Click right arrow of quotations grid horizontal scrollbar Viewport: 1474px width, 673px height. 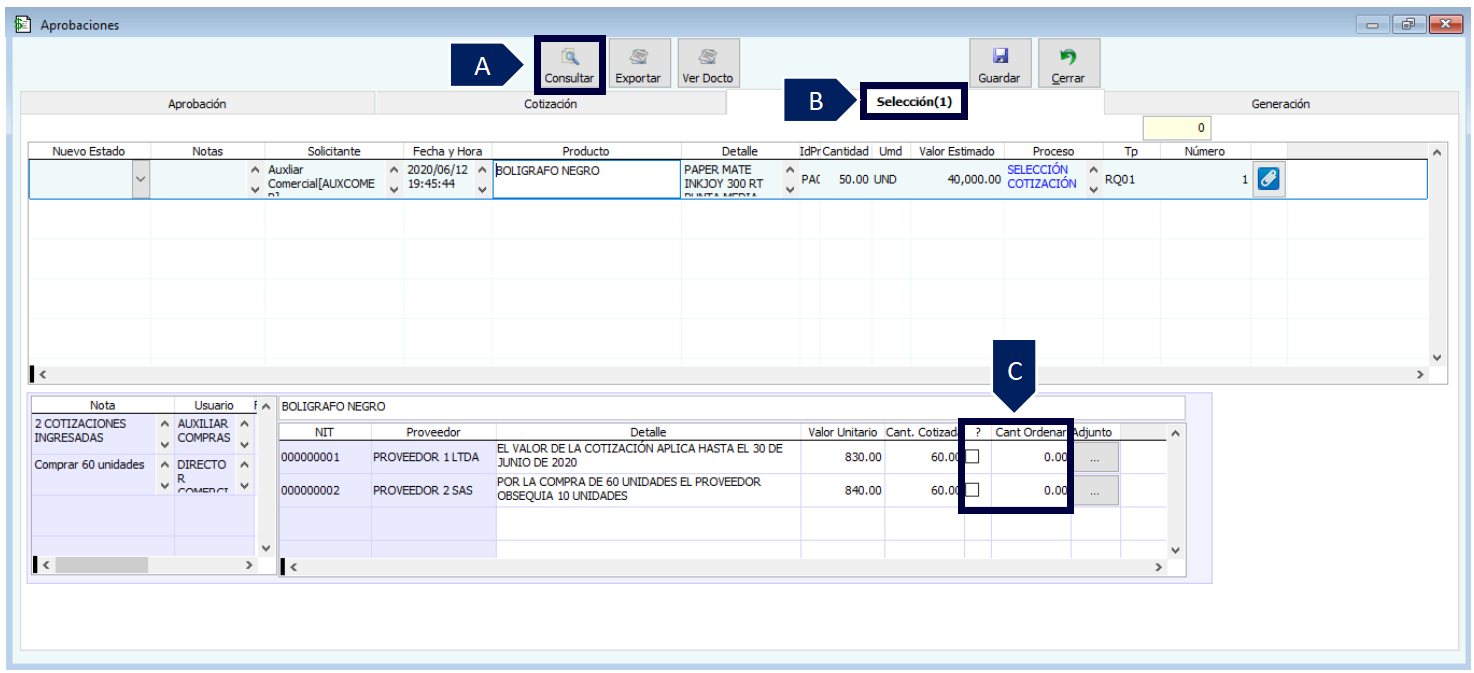coord(1159,567)
